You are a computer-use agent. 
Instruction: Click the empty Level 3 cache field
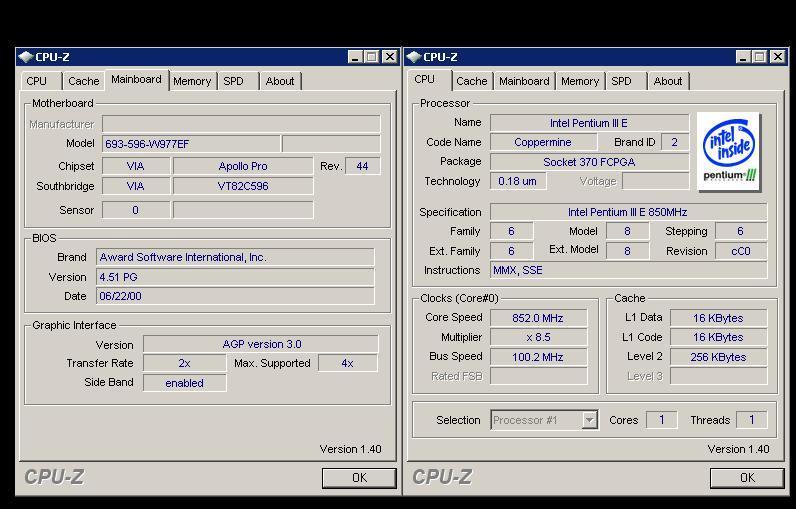click(x=718, y=376)
